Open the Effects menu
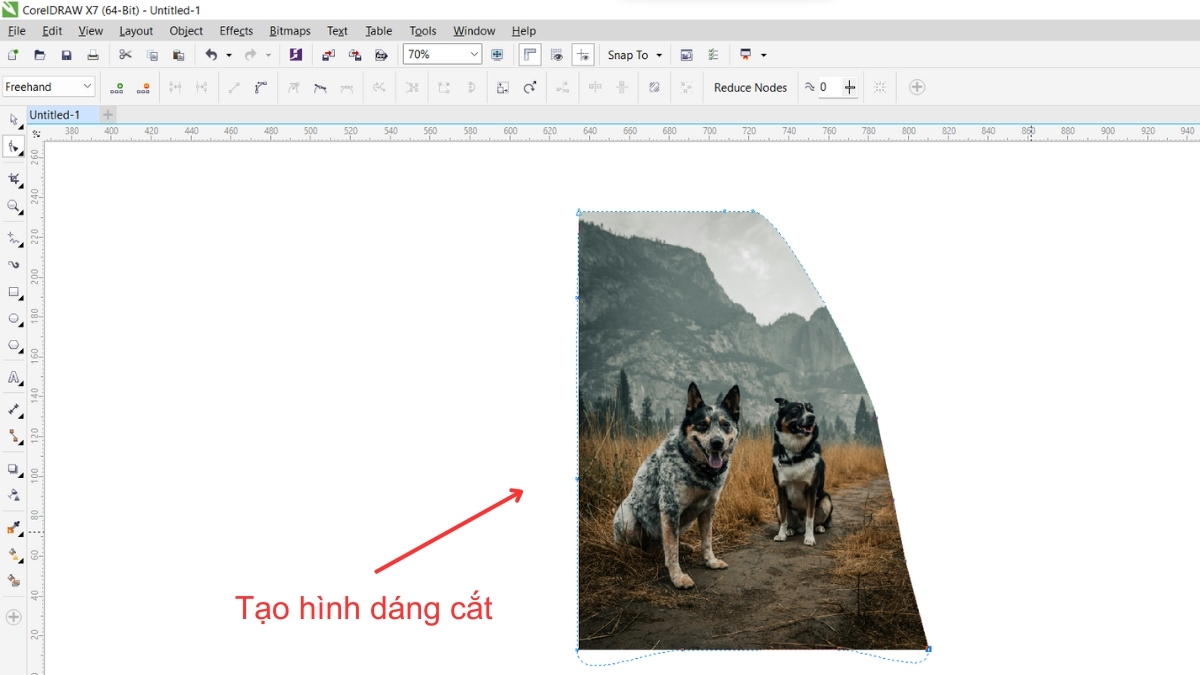The width and height of the screenshot is (1200, 675). [236, 31]
